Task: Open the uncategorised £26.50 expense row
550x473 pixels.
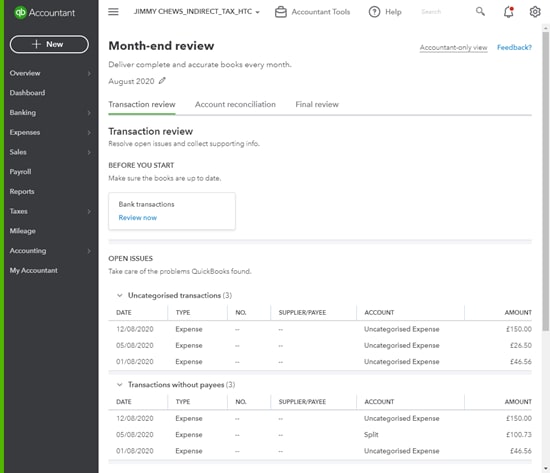Action: pyautogui.click(x=320, y=345)
